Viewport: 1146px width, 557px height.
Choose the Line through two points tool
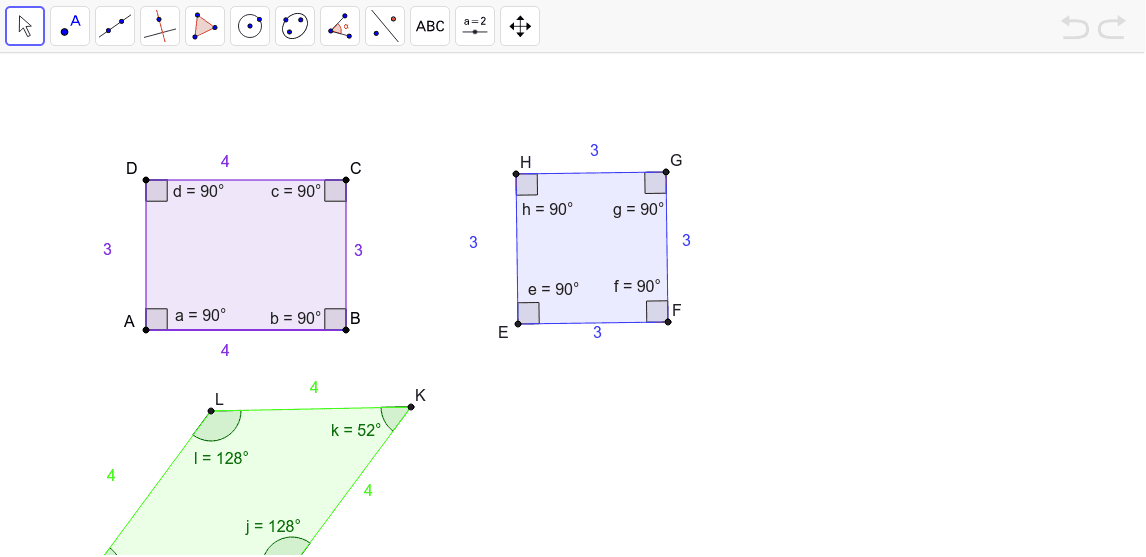click(115, 26)
